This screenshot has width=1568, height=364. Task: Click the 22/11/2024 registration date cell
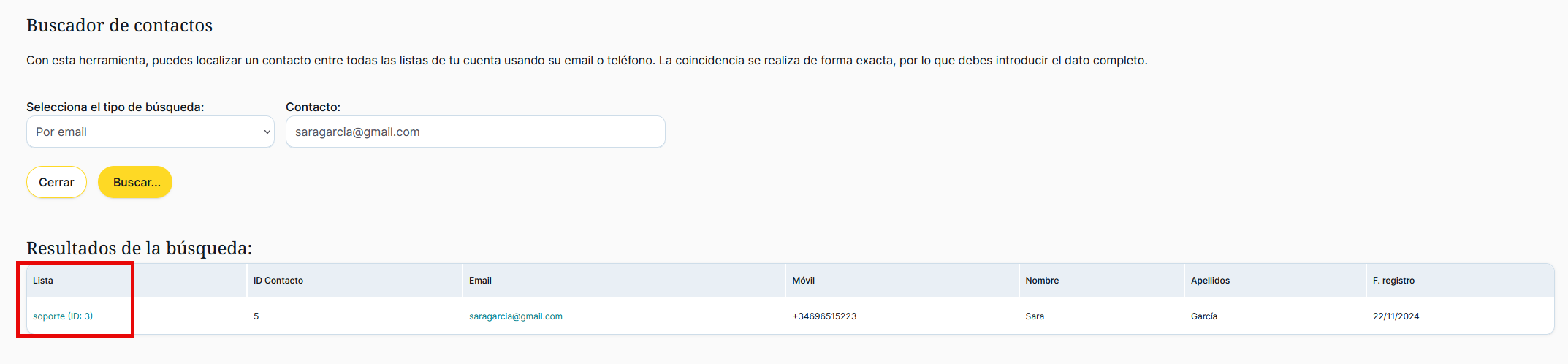(1396, 316)
